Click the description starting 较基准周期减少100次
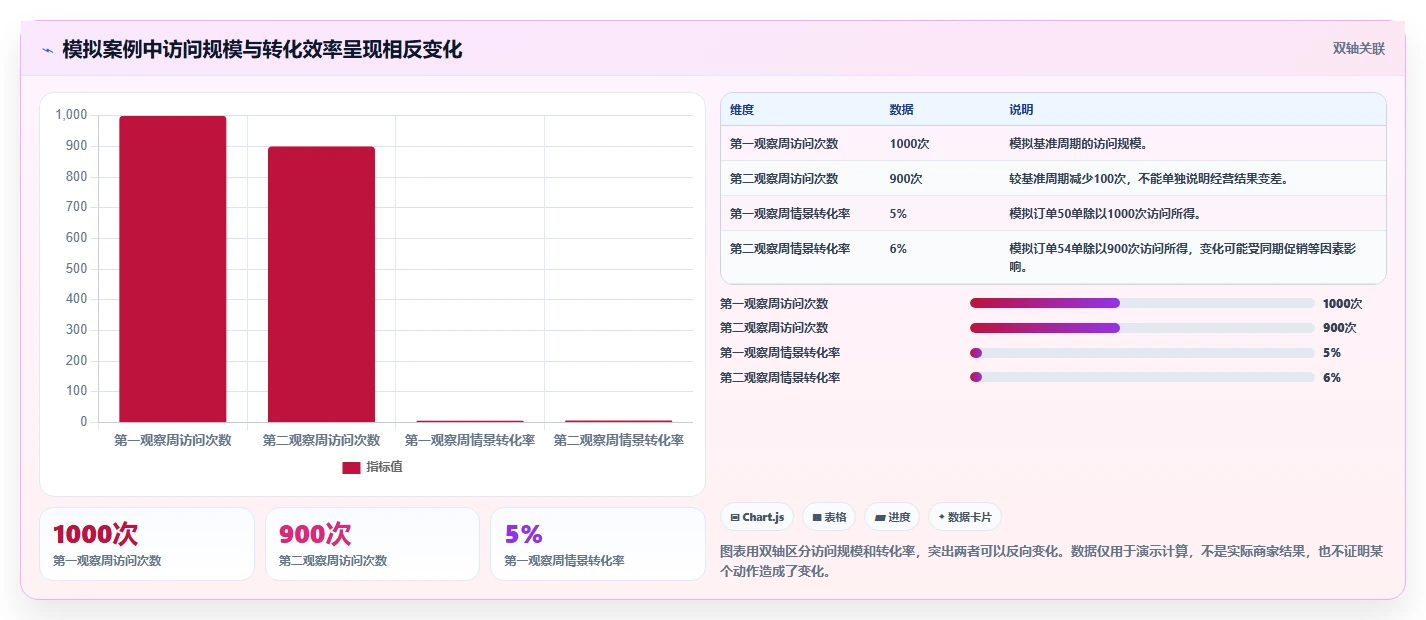The height and width of the screenshot is (620, 1426). pyautogui.click(x=1151, y=179)
